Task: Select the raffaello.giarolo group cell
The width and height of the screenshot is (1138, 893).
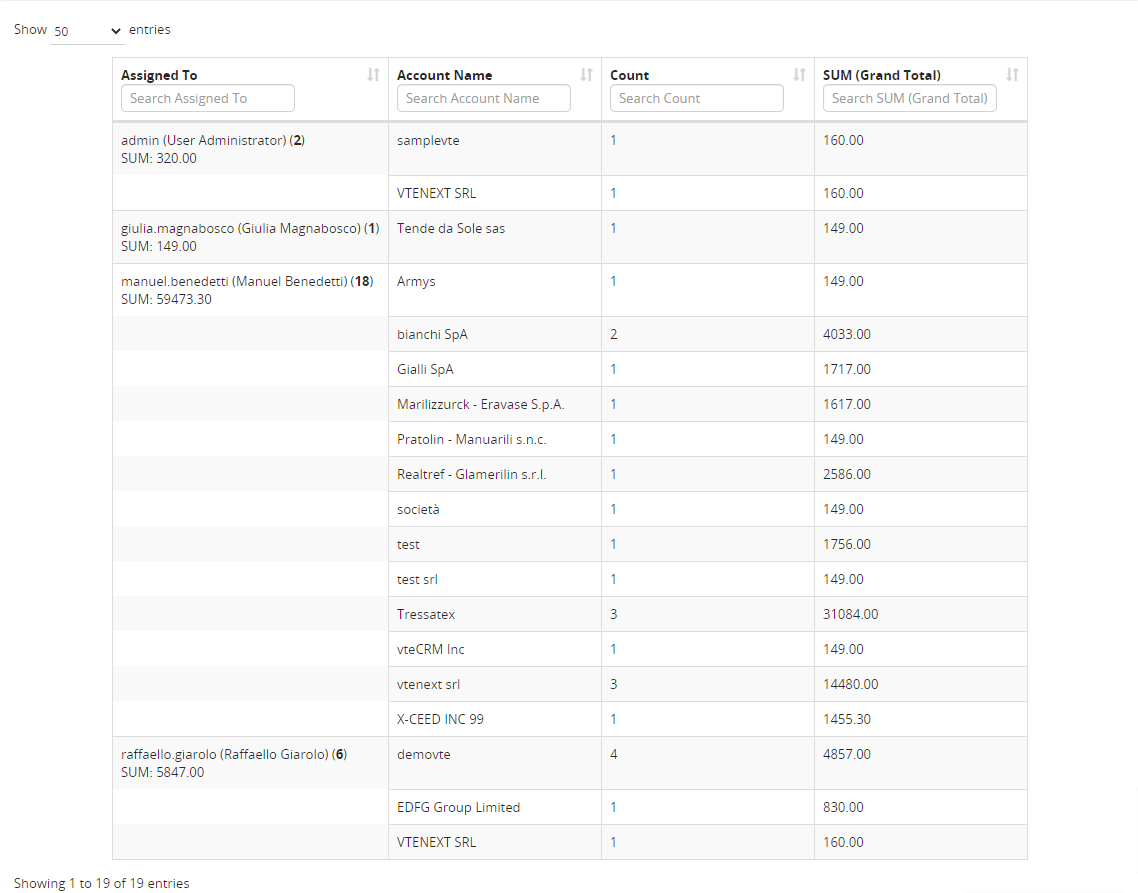Action: (x=250, y=763)
